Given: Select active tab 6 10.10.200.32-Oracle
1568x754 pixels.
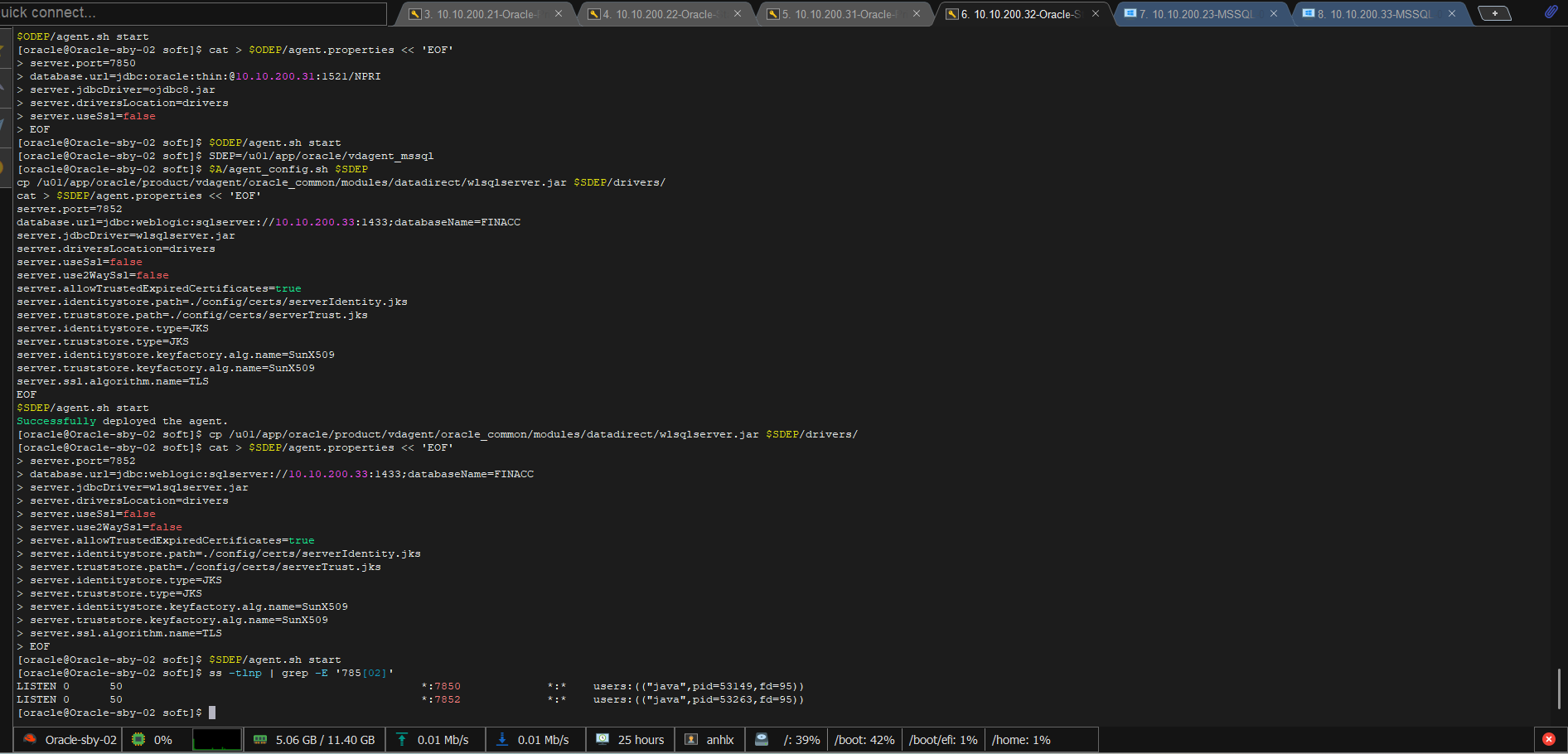Looking at the screenshot, I should point(1022,14).
